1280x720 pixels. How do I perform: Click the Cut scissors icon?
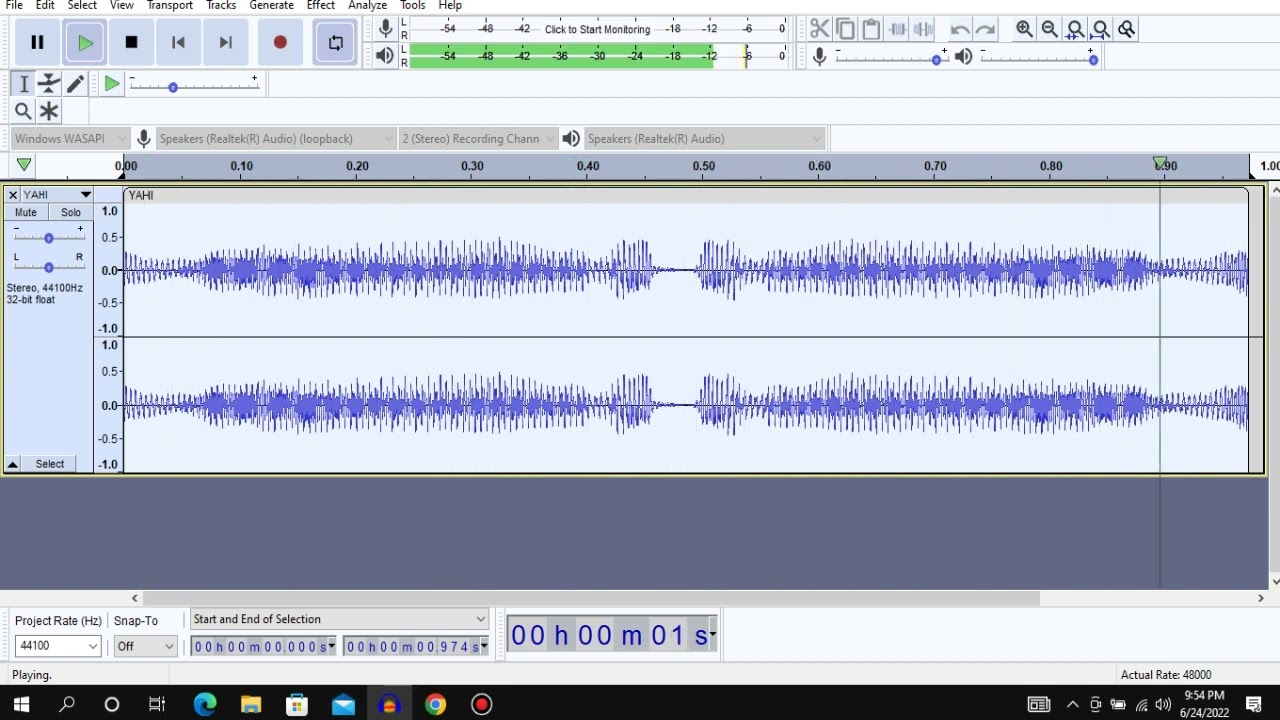pos(820,29)
